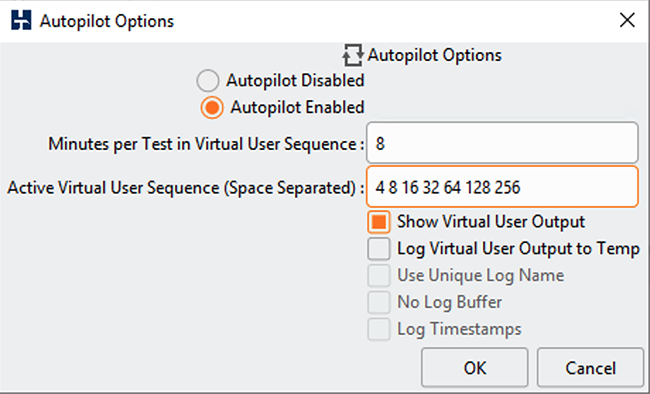This screenshot has width=650, height=394.
Task: Select the Autopilot Disabled radio button
Action: [208, 80]
